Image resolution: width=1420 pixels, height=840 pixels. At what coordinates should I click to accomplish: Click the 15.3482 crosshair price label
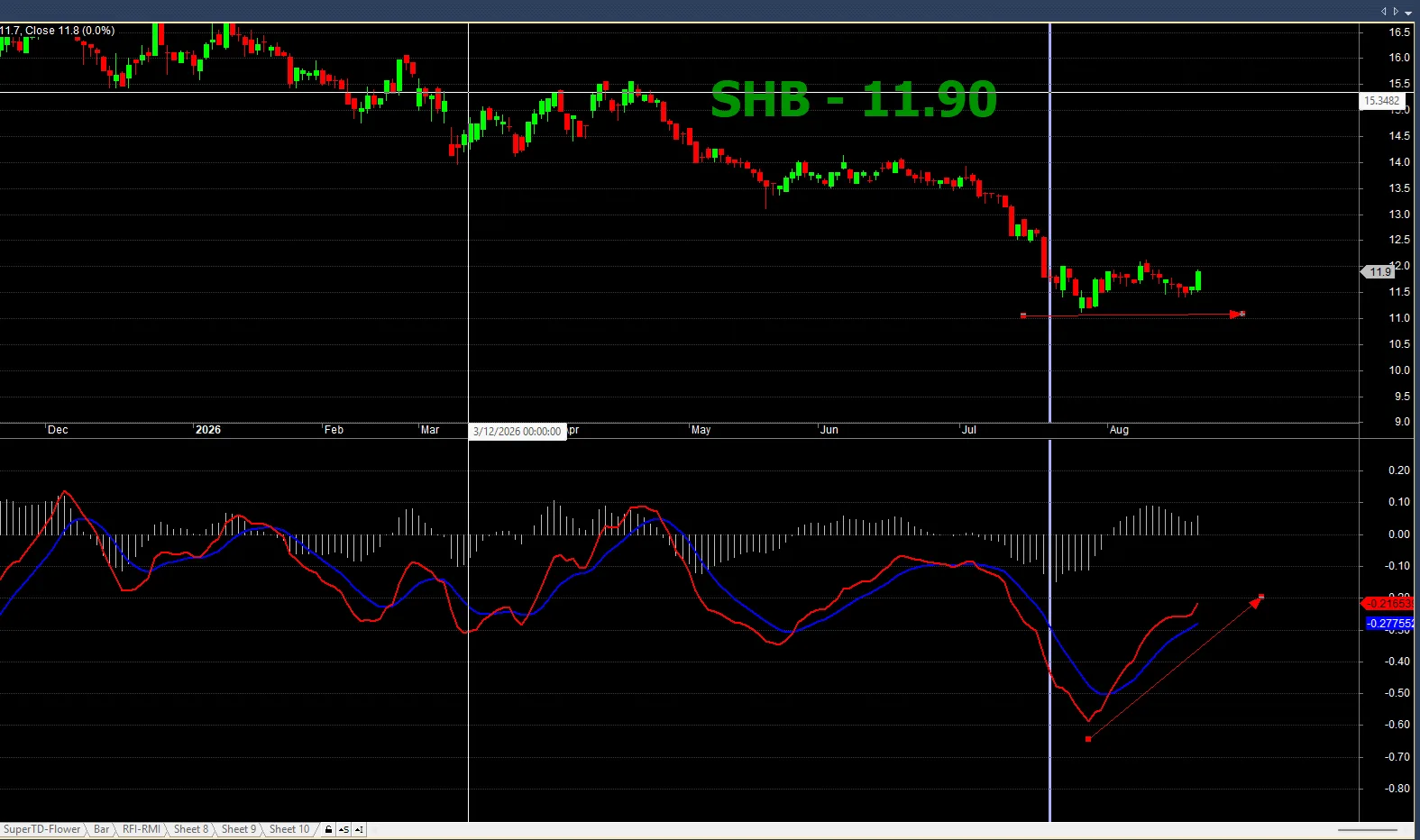click(x=1381, y=101)
